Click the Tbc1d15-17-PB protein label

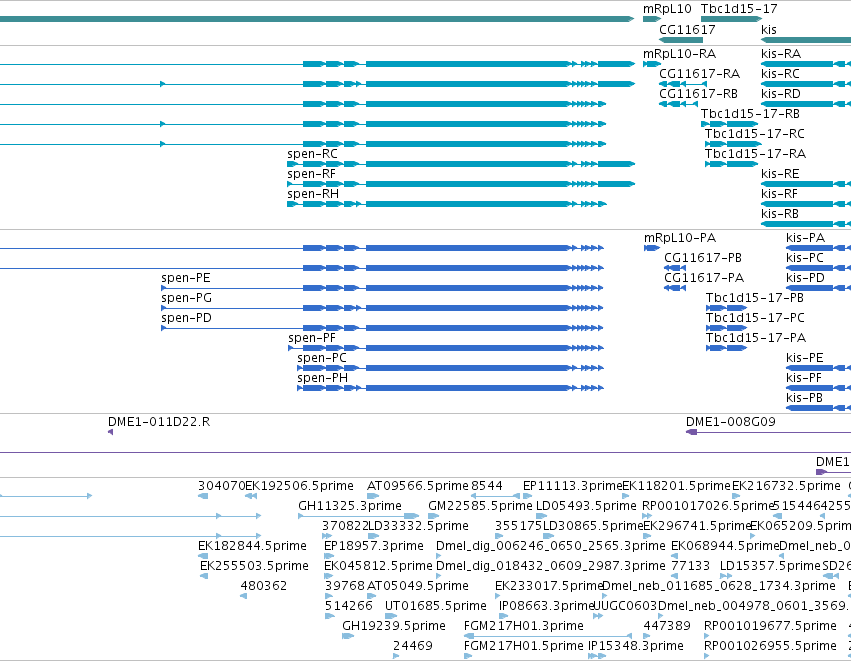pos(754,298)
